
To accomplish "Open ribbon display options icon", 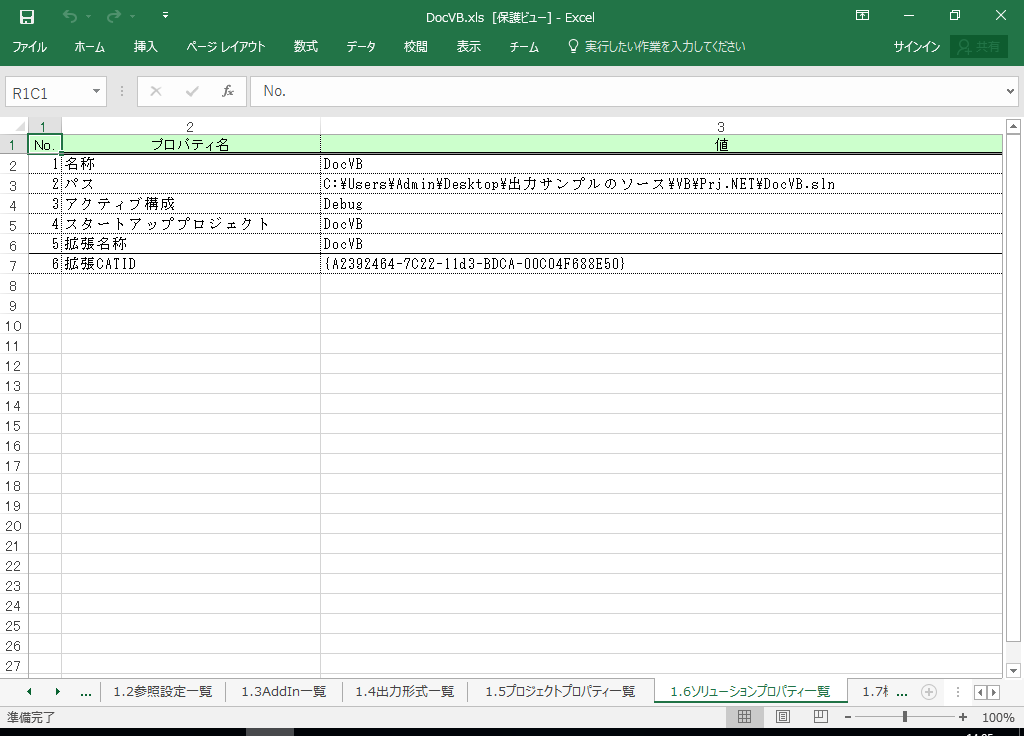I will pos(862,16).
